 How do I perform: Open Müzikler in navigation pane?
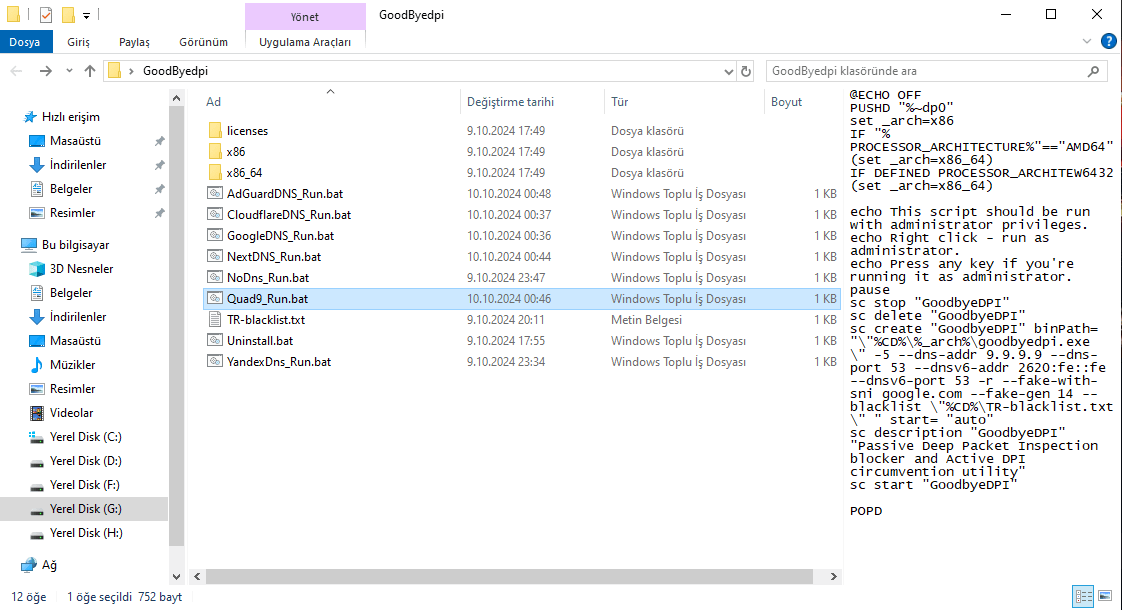point(72,364)
